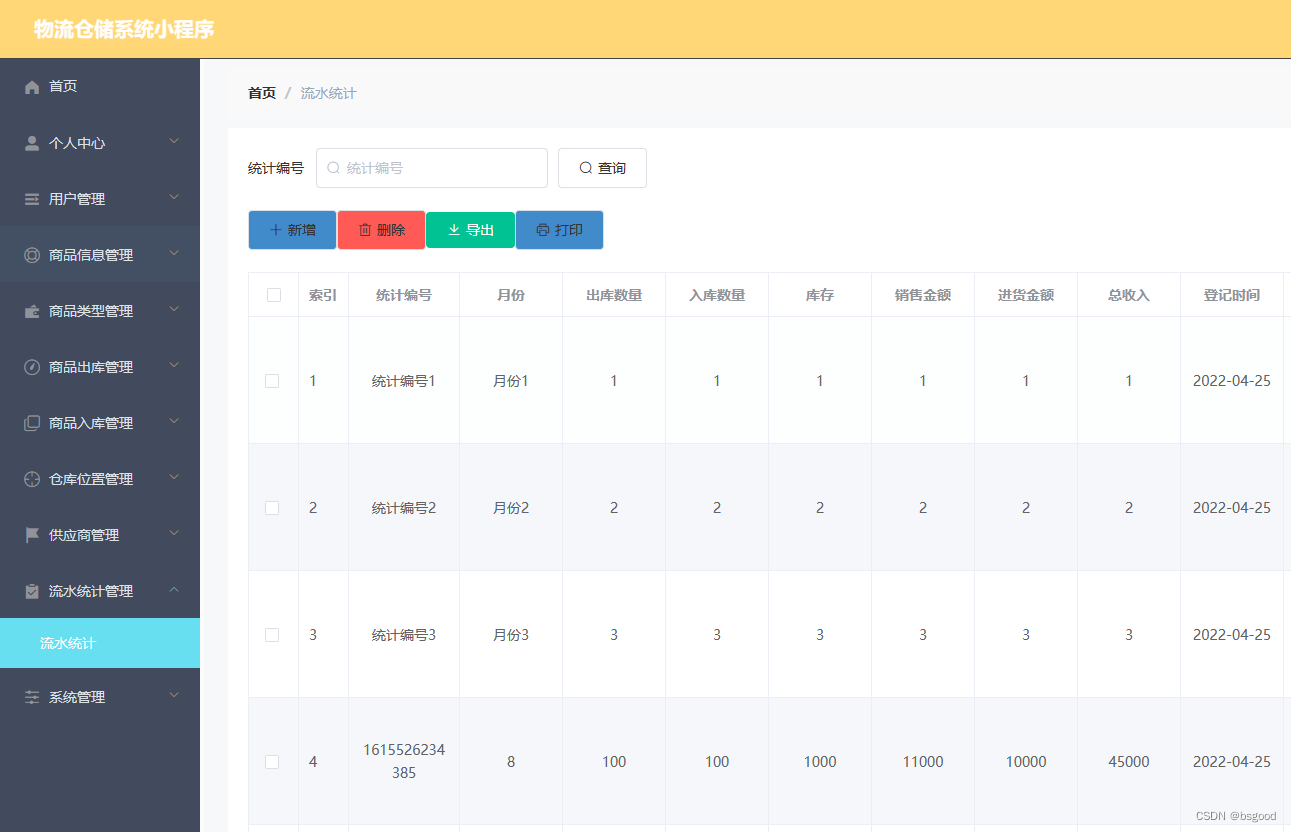Click the 销售金额 column header
1291x832 pixels.
pos(923,295)
